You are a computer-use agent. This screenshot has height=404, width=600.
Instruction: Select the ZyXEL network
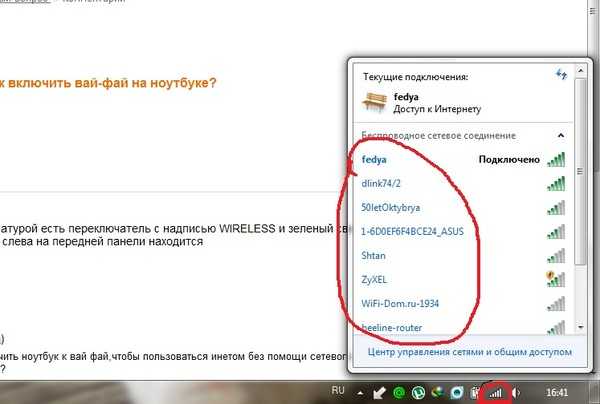pyautogui.click(x=463, y=280)
